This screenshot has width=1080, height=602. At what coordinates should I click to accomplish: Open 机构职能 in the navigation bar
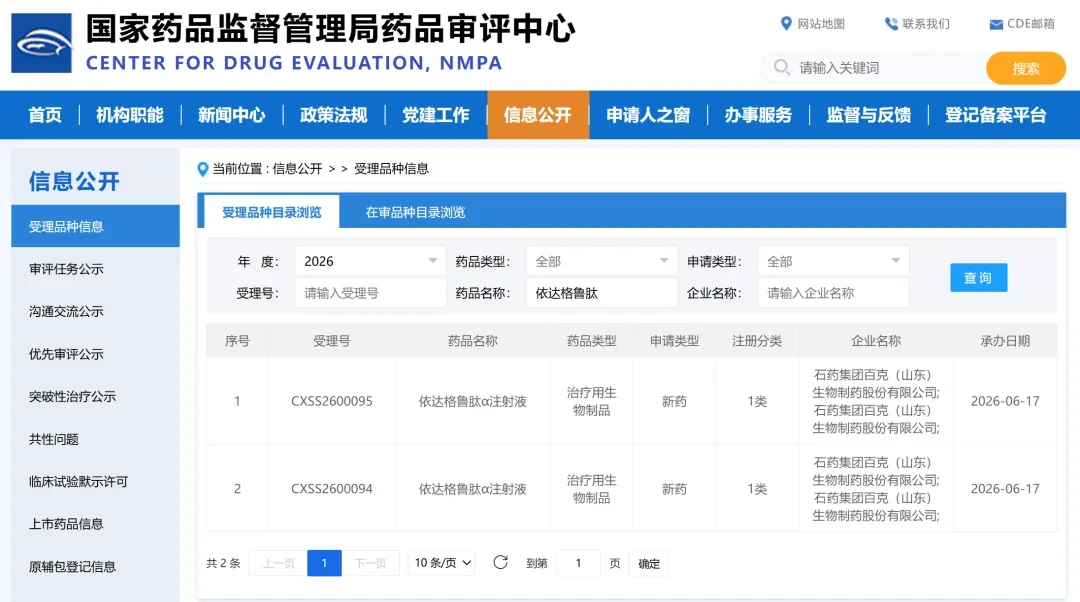click(130, 115)
